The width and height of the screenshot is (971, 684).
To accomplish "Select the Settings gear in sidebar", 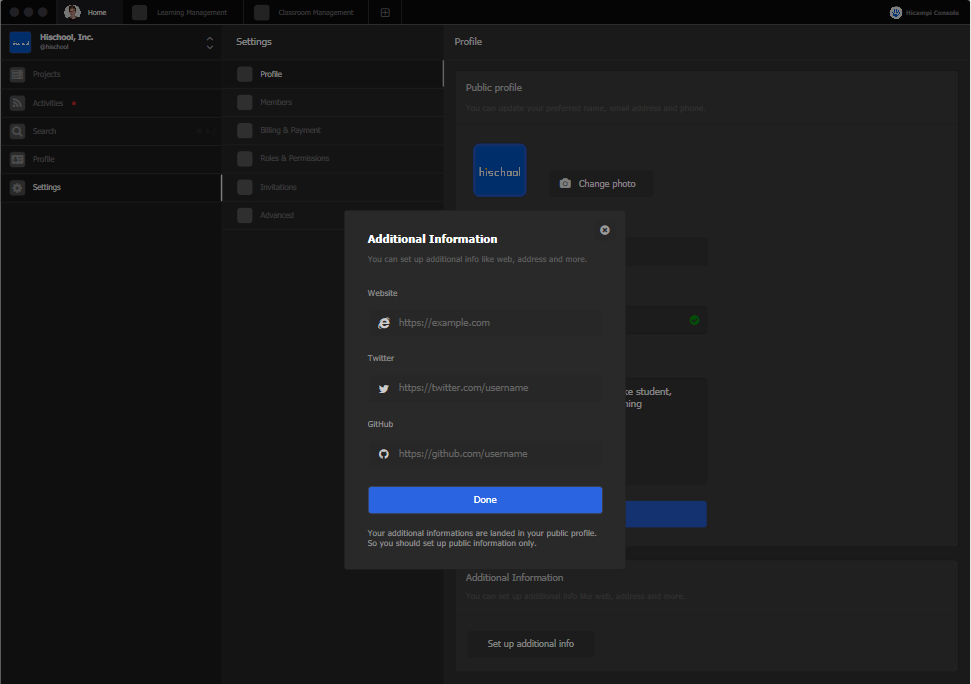I will coord(17,187).
